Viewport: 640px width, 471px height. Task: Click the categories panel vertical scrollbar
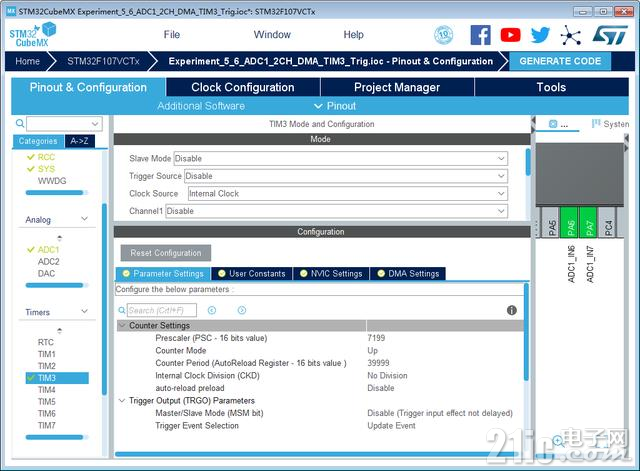coord(104,299)
